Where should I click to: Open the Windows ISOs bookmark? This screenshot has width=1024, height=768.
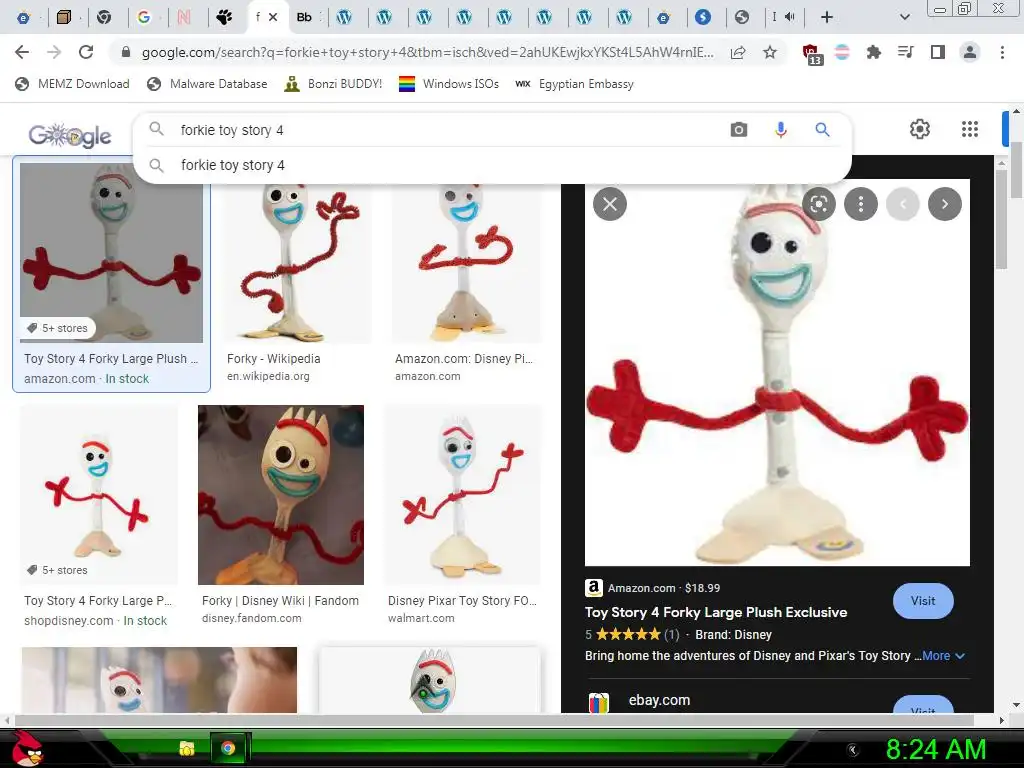449,84
